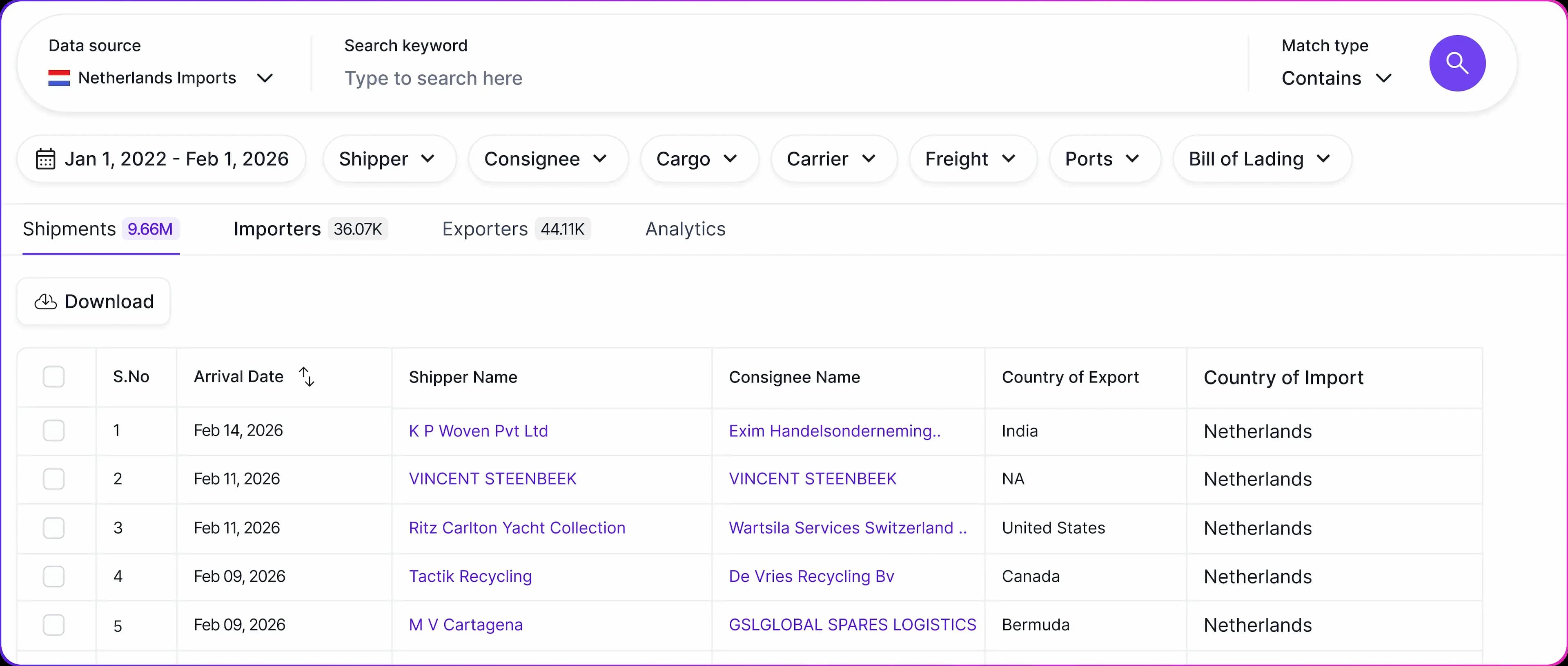Toggle the select-all header checkbox
This screenshot has width=1568, height=666.
click(x=53, y=377)
